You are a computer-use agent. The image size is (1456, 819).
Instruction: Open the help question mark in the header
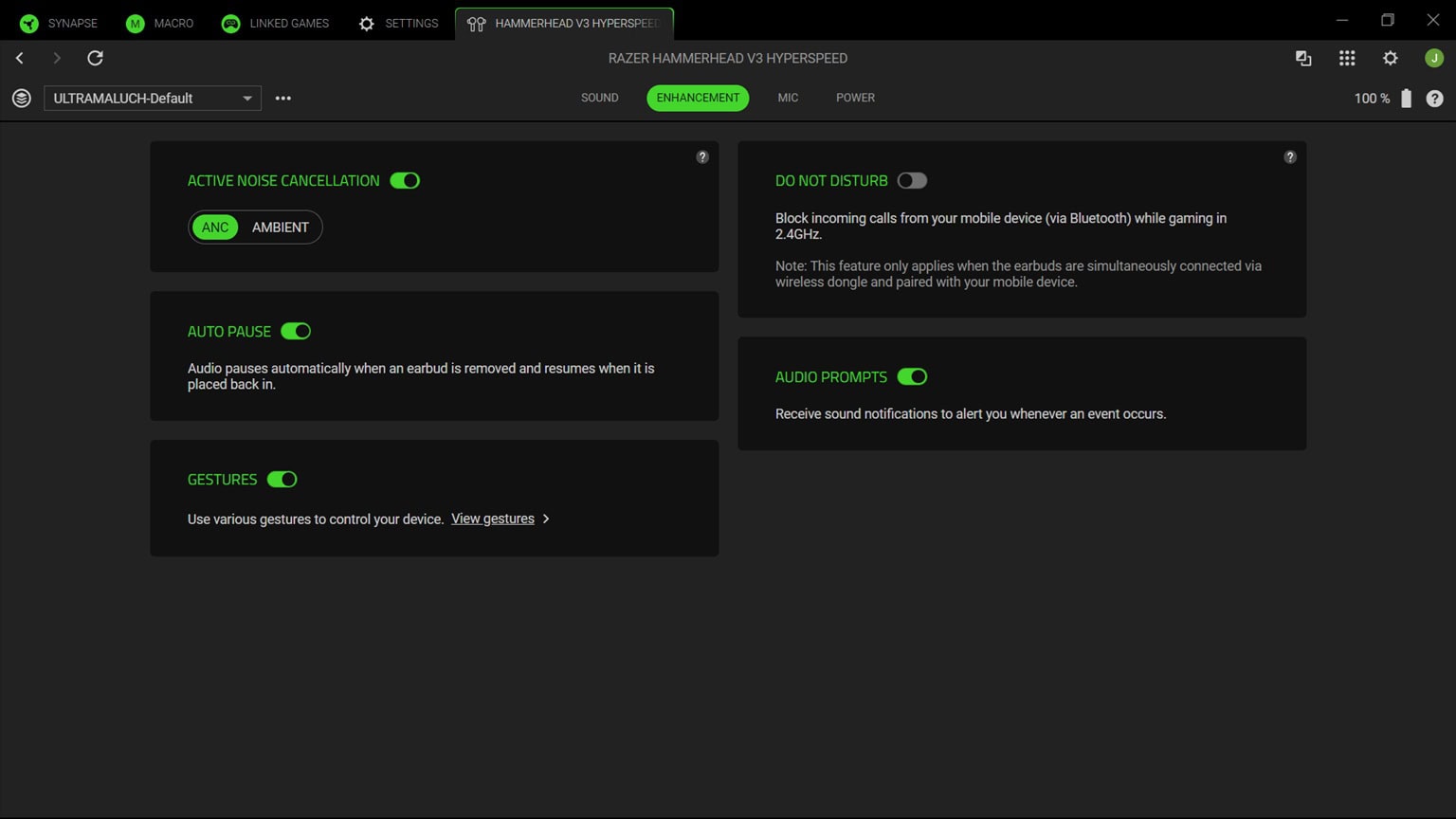coord(1435,98)
